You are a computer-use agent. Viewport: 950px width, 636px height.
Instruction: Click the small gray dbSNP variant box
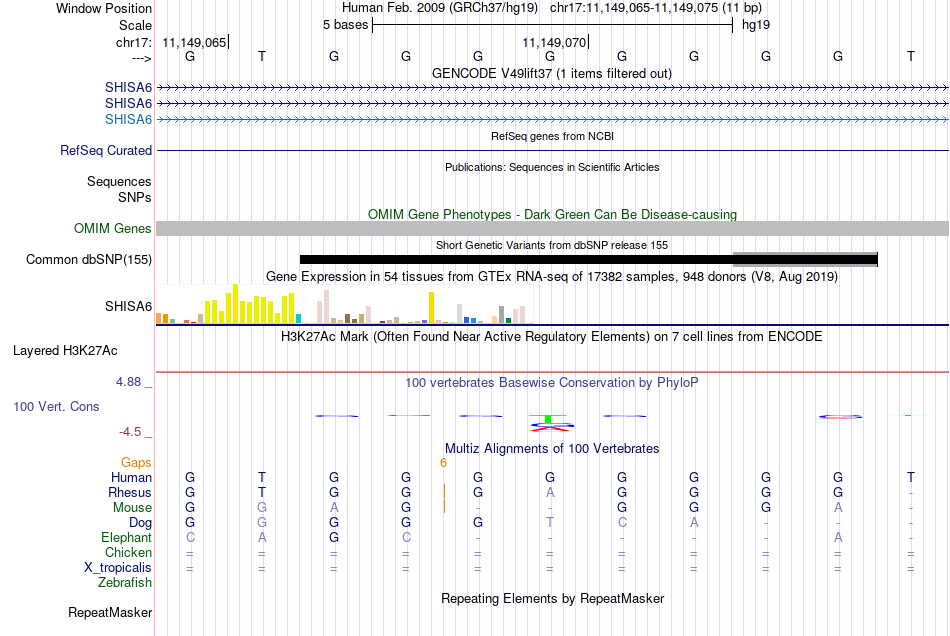805,259
